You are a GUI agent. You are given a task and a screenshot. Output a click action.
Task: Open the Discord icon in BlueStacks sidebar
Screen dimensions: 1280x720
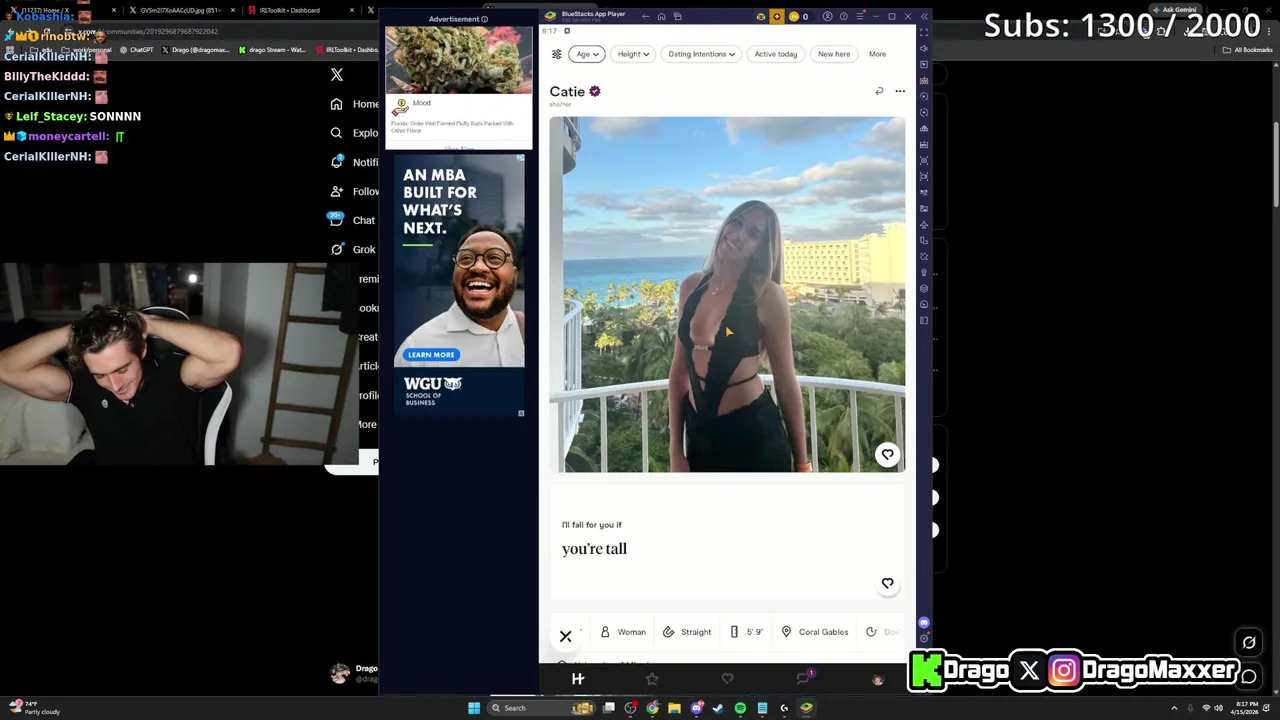point(924,622)
